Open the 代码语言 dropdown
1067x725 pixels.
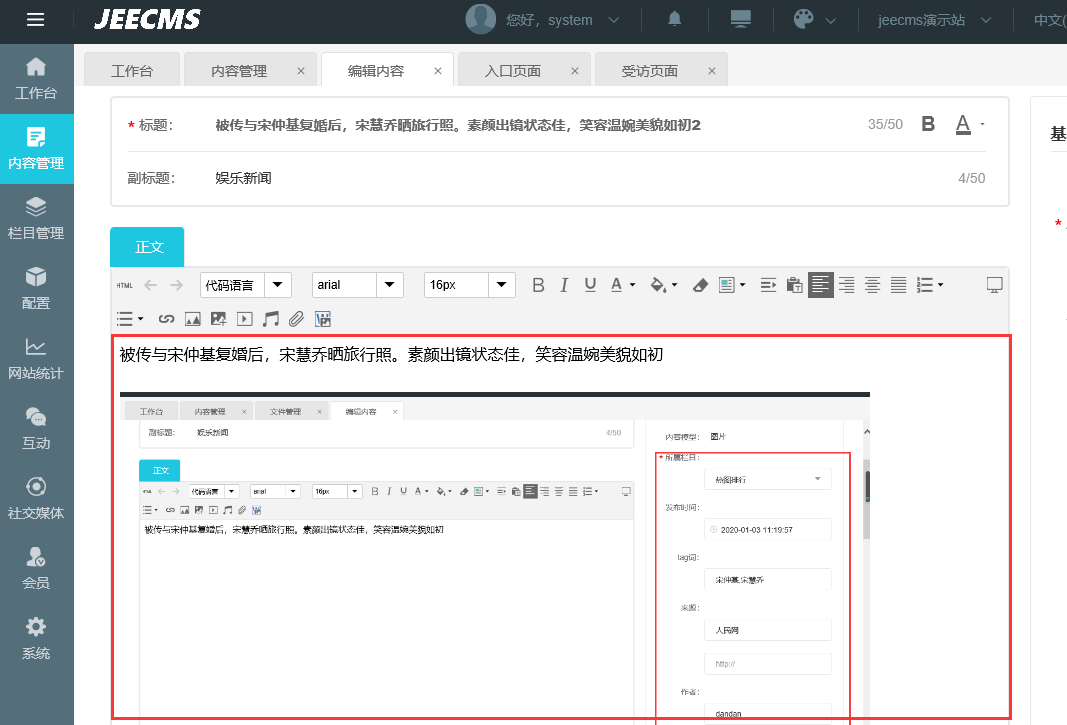[x=245, y=285]
